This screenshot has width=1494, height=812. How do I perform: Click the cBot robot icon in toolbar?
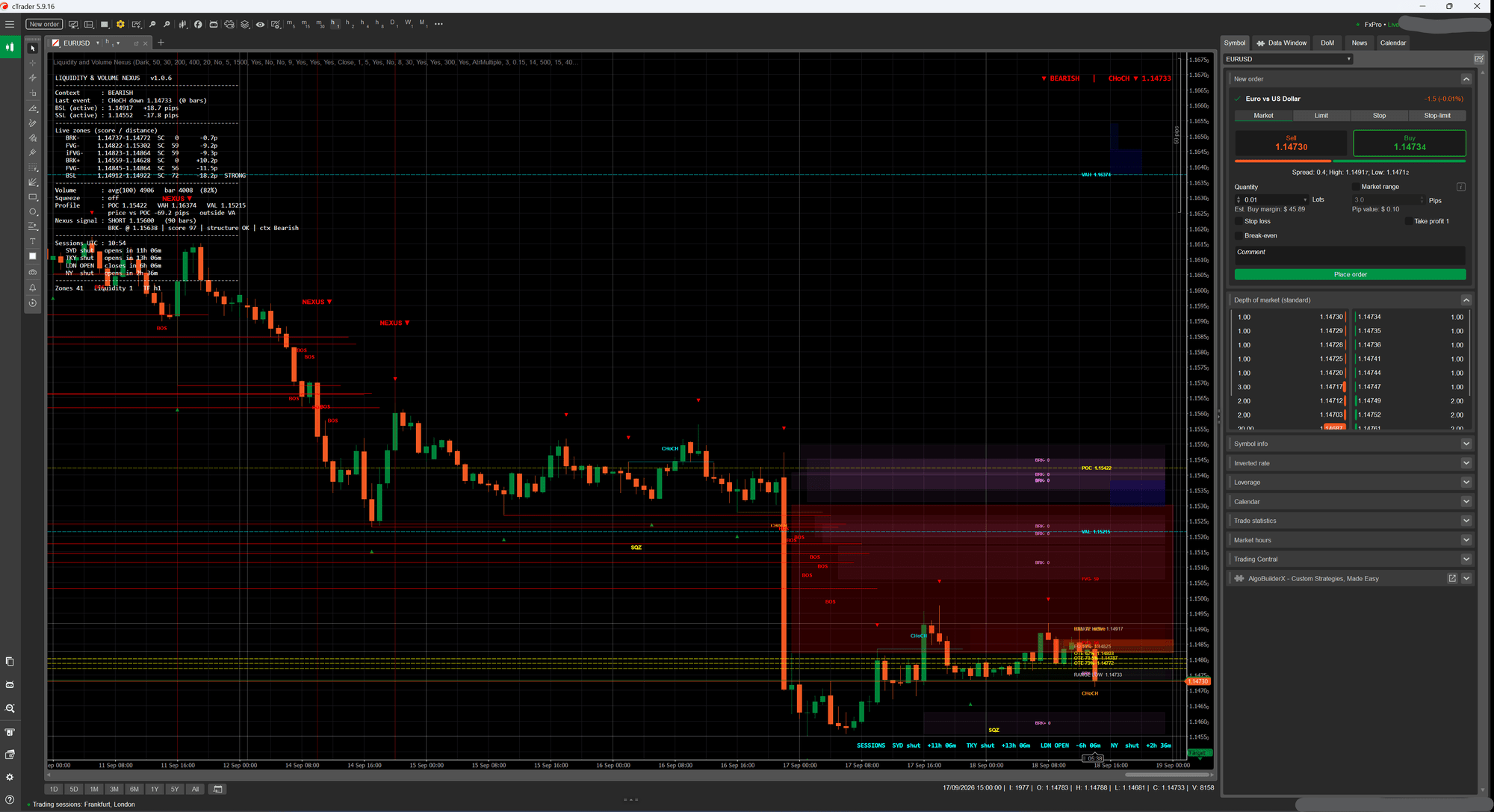(213, 24)
